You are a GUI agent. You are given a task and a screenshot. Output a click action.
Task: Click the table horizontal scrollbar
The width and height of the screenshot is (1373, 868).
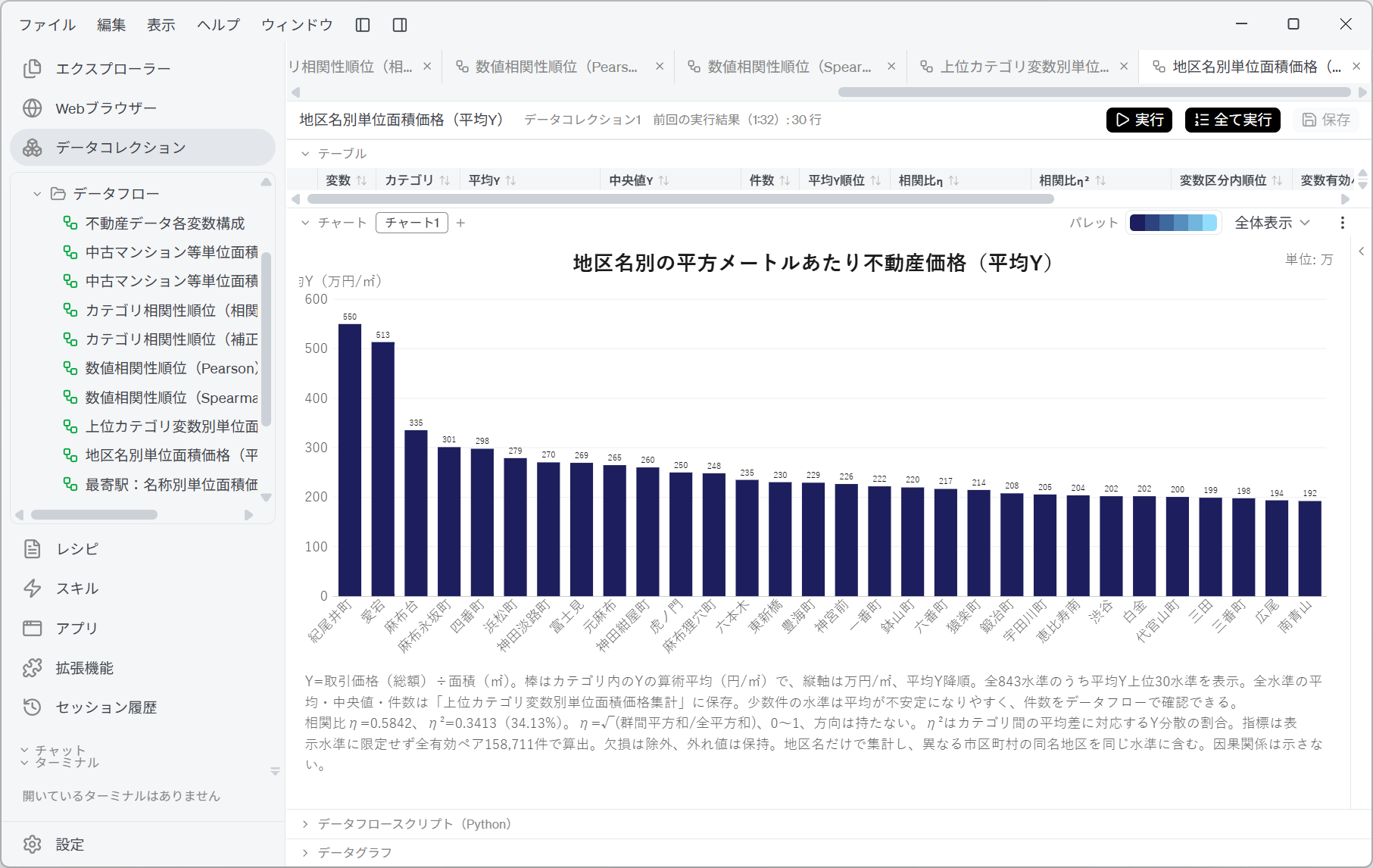(x=680, y=199)
